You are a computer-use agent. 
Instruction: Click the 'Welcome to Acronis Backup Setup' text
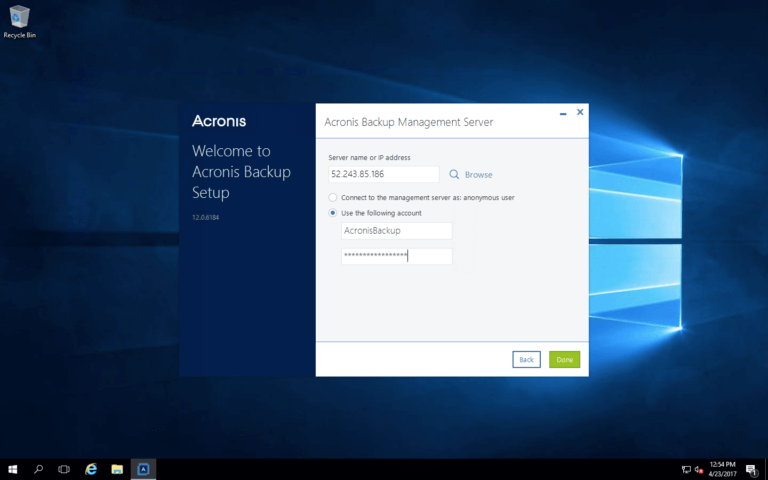(241, 171)
